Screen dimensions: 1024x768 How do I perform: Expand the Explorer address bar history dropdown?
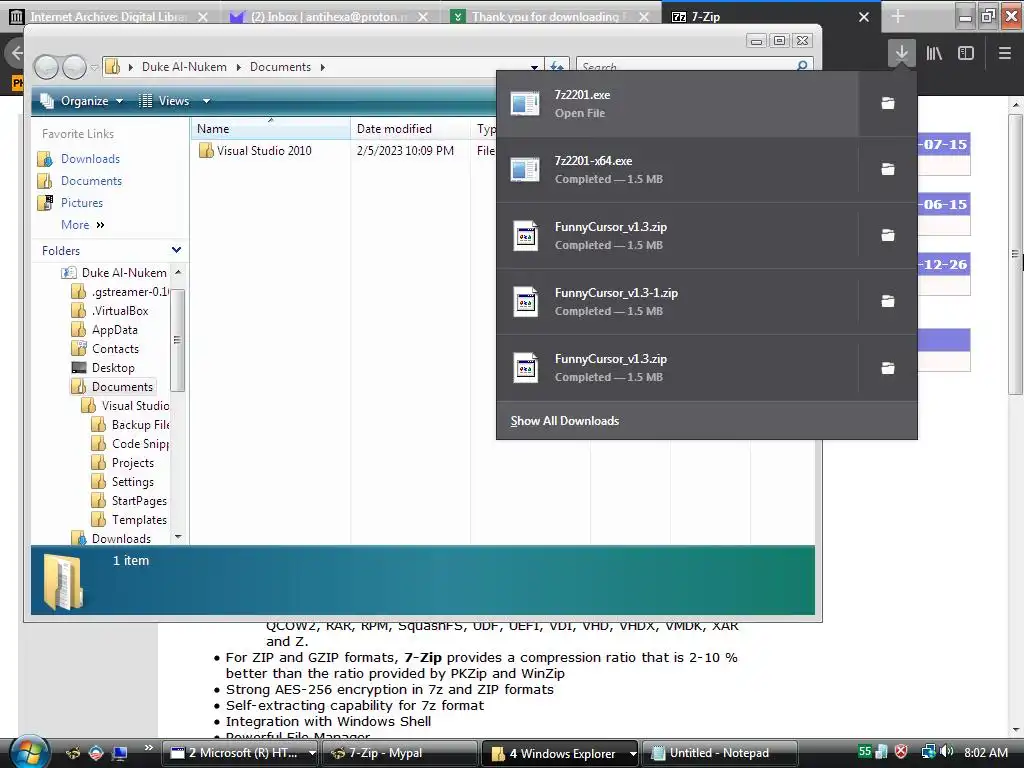coord(534,67)
